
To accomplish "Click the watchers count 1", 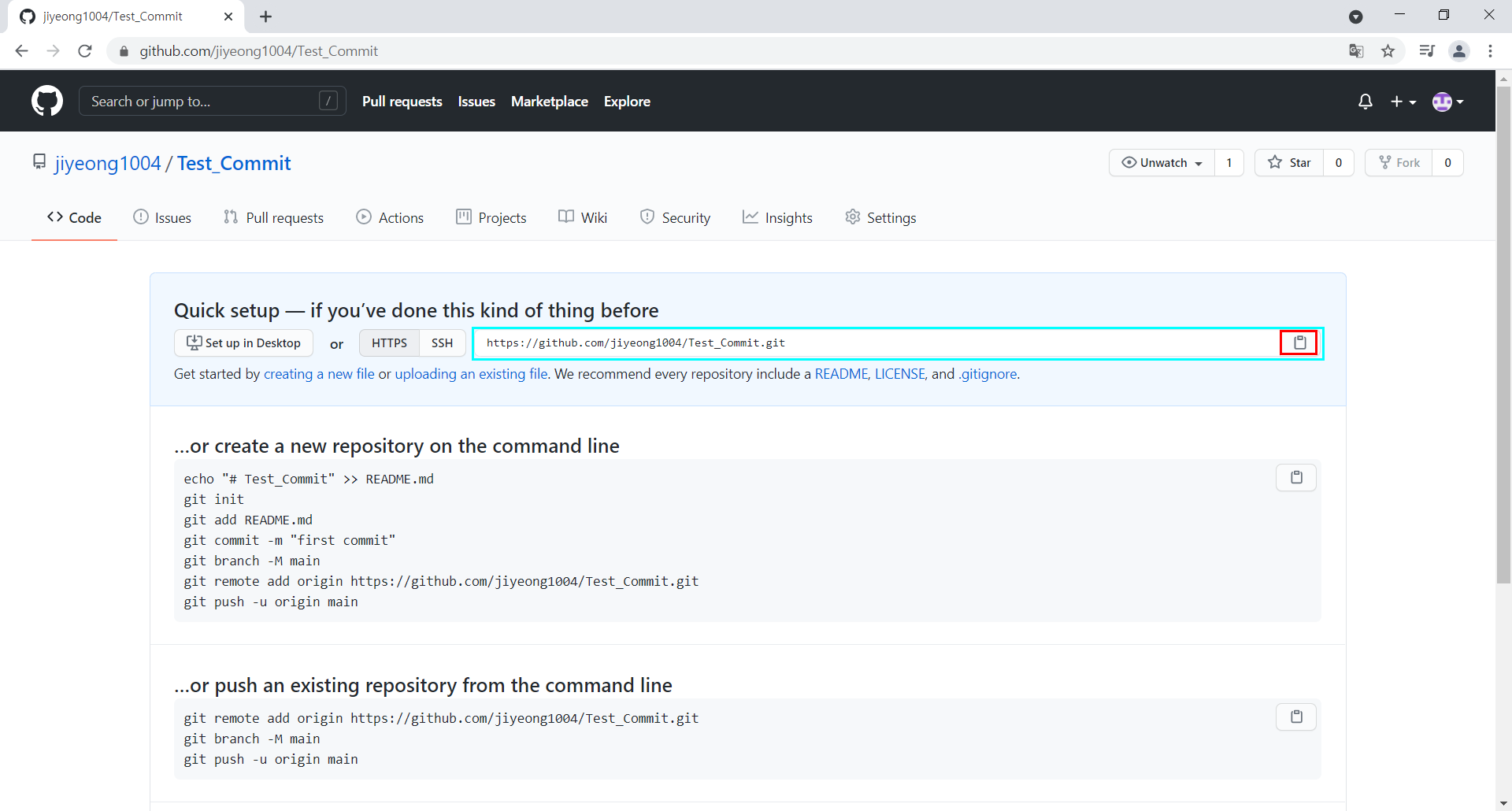I will point(1229,162).
